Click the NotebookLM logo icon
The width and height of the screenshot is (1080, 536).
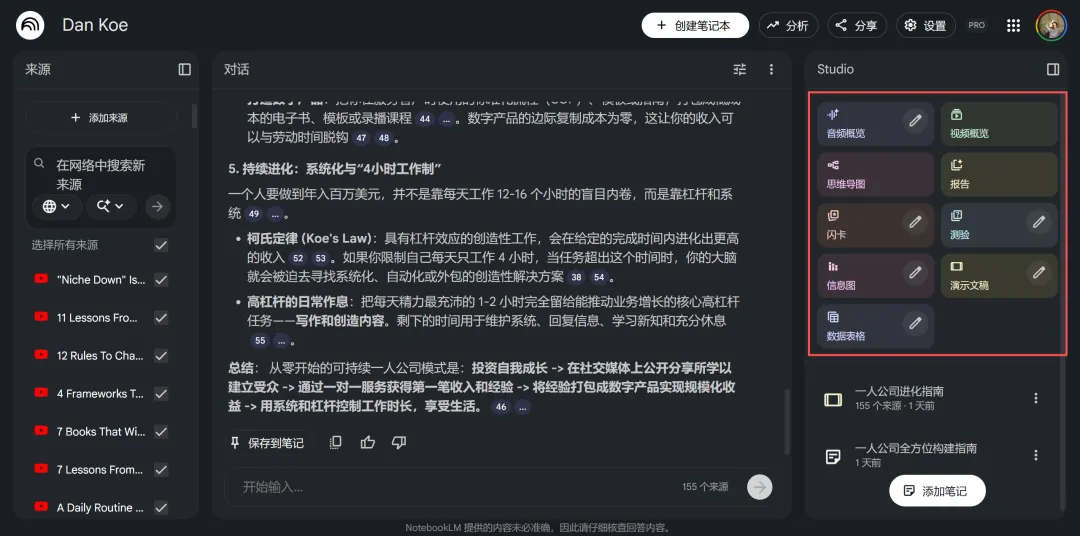point(30,25)
